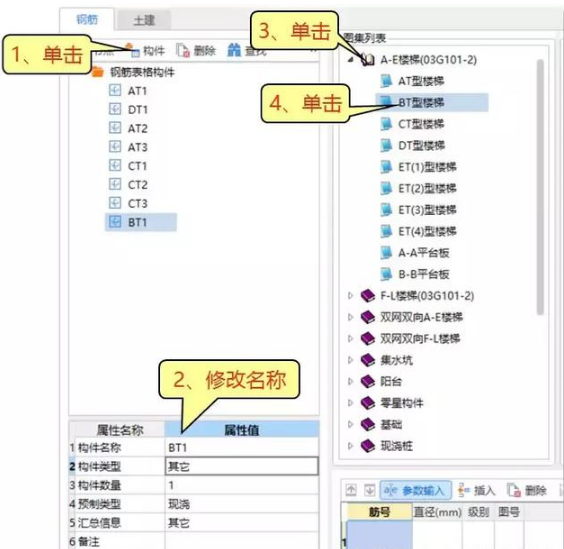The width and height of the screenshot is (564, 549).
Task: Click the open book icon of A-E楼梯
Action: (x=368, y=59)
